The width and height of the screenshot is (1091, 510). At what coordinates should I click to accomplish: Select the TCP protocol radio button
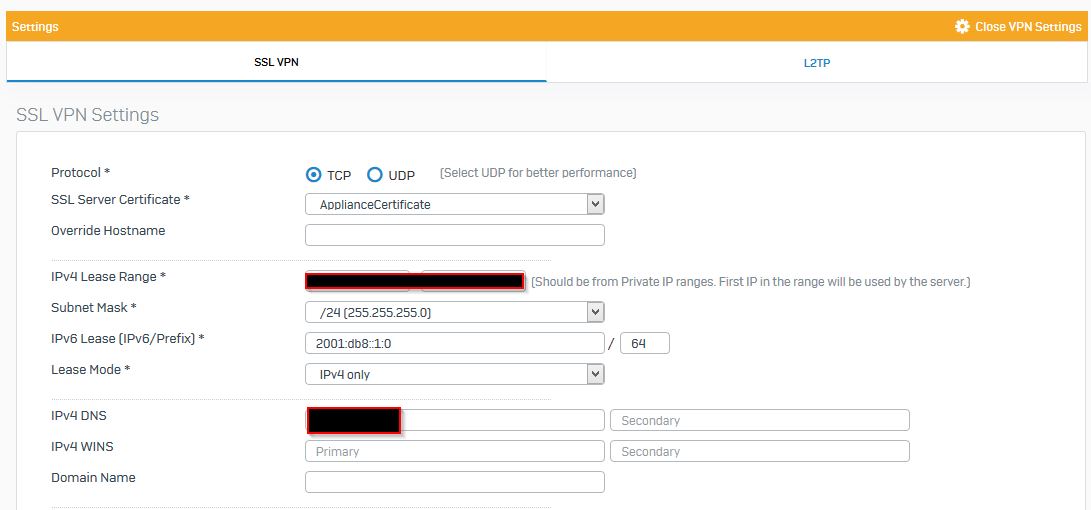(x=314, y=175)
